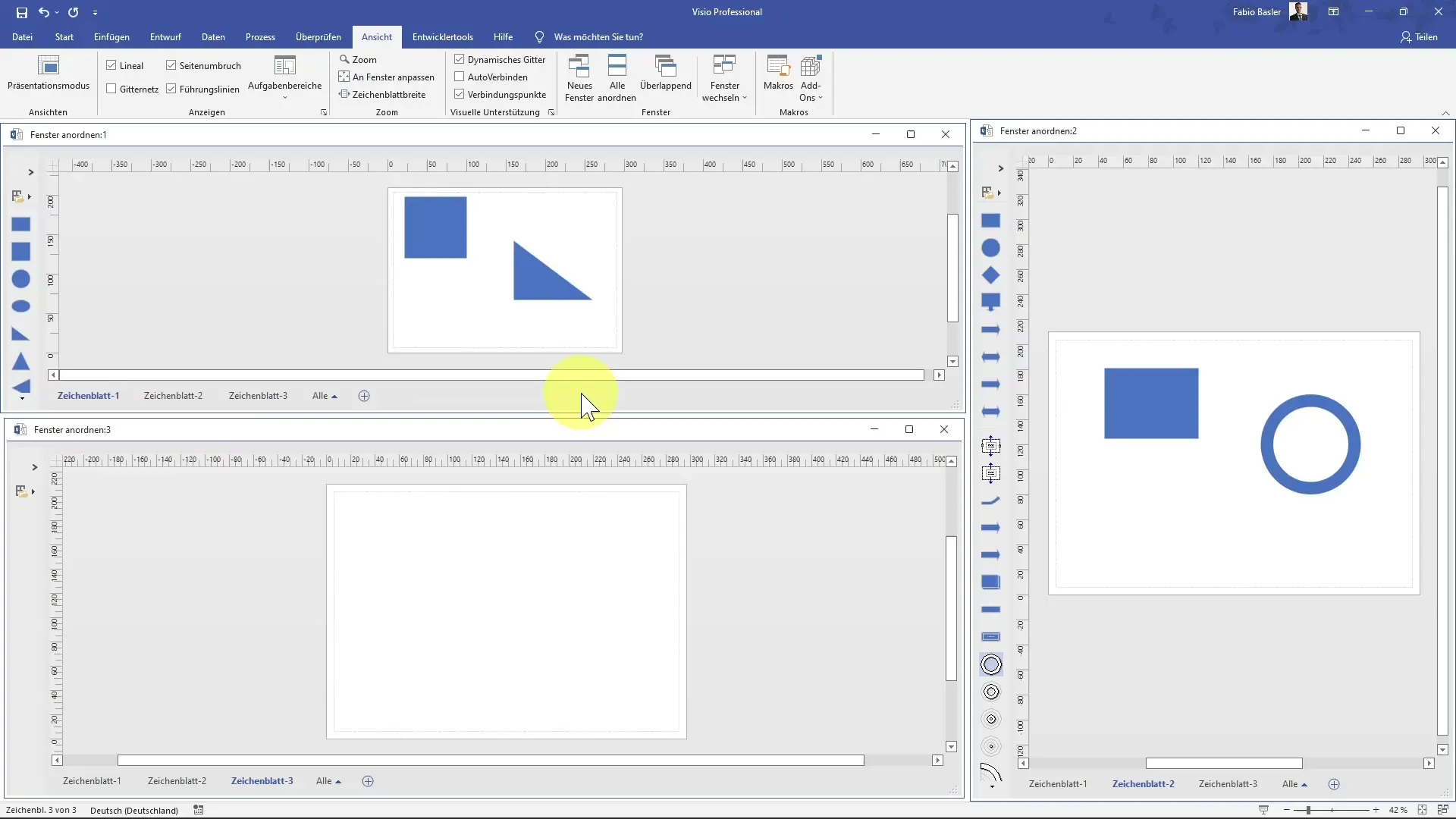The image size is (1456, 819).
Task: Open the Datei tab
Action: [x=23, y=36]
